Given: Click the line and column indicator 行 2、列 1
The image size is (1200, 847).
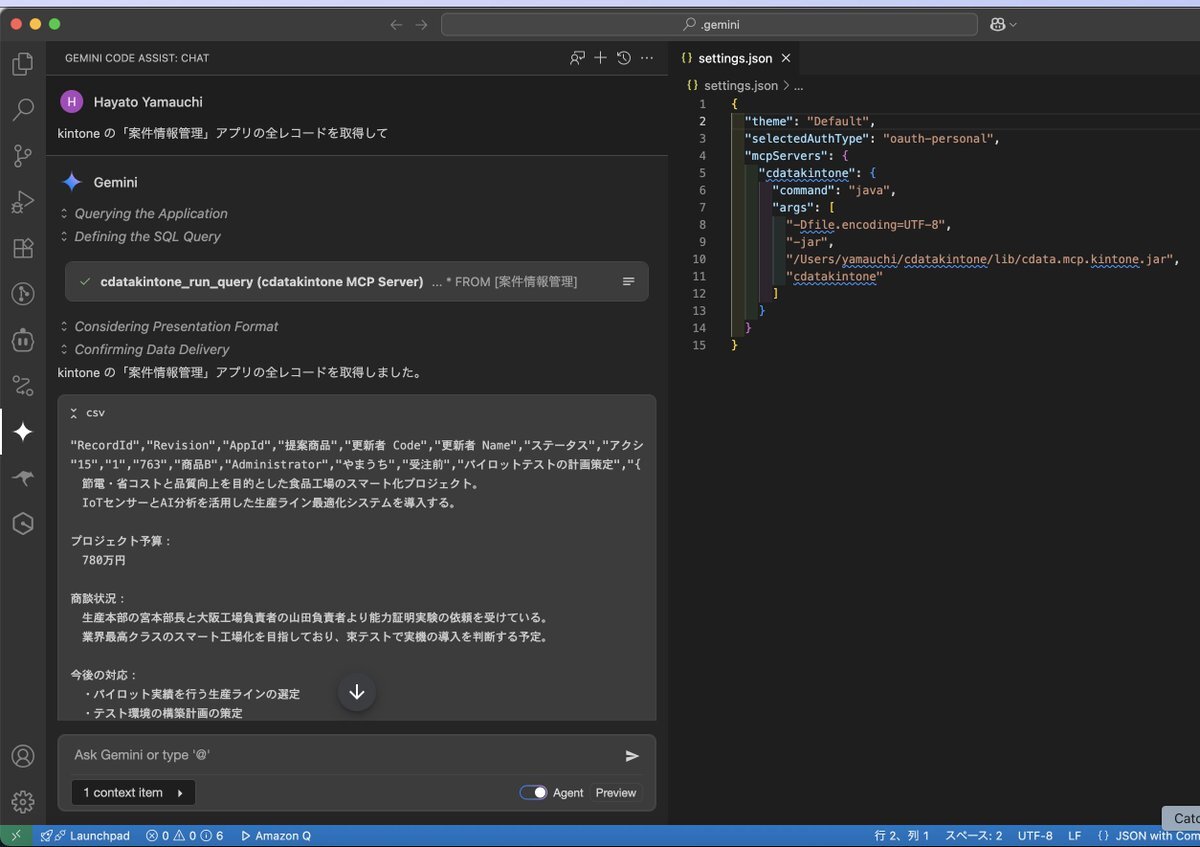Looking at the screenshot, I should point(902,835).
